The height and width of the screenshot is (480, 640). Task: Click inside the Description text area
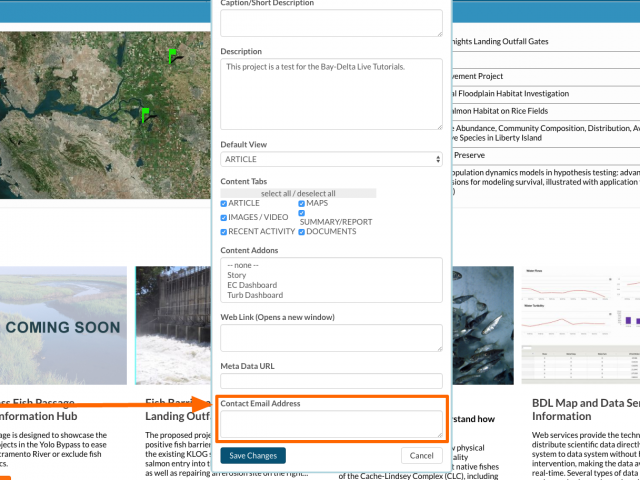[x=331, y=94]
